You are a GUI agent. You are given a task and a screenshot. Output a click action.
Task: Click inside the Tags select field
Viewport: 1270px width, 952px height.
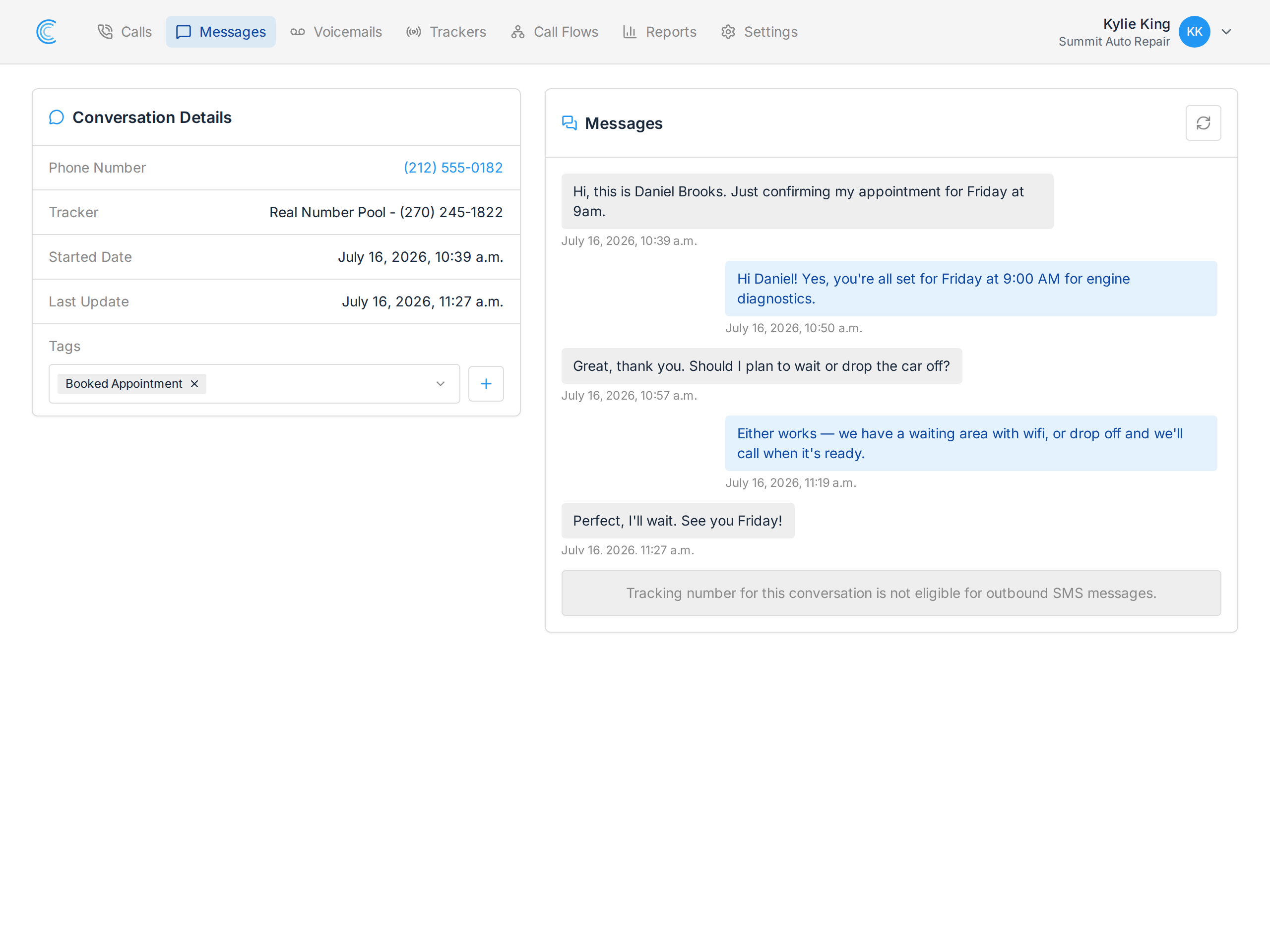tap(254, 383)
